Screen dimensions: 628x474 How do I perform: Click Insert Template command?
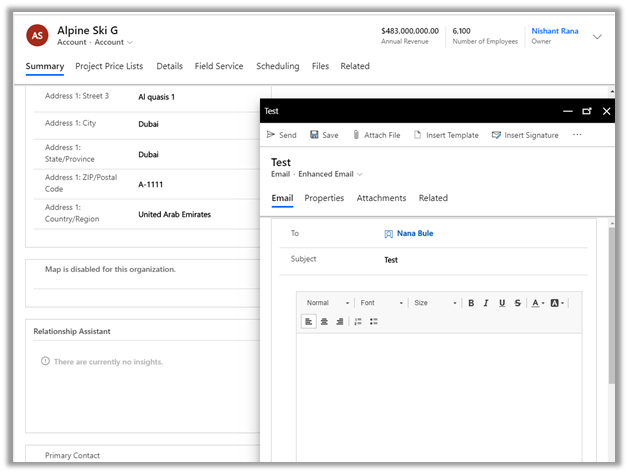point(446,135)
